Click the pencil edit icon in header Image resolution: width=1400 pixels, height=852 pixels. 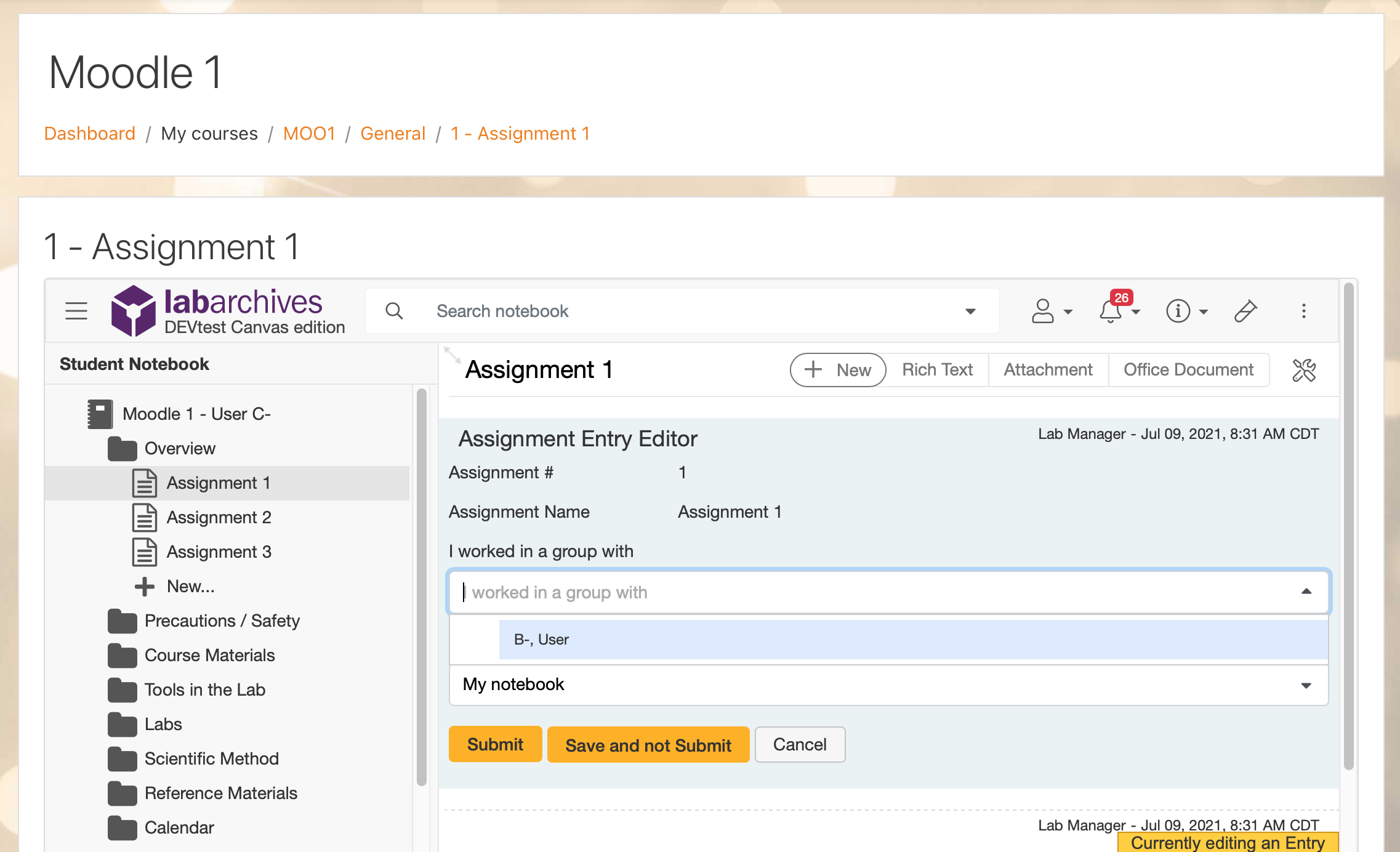point(1245,311)
